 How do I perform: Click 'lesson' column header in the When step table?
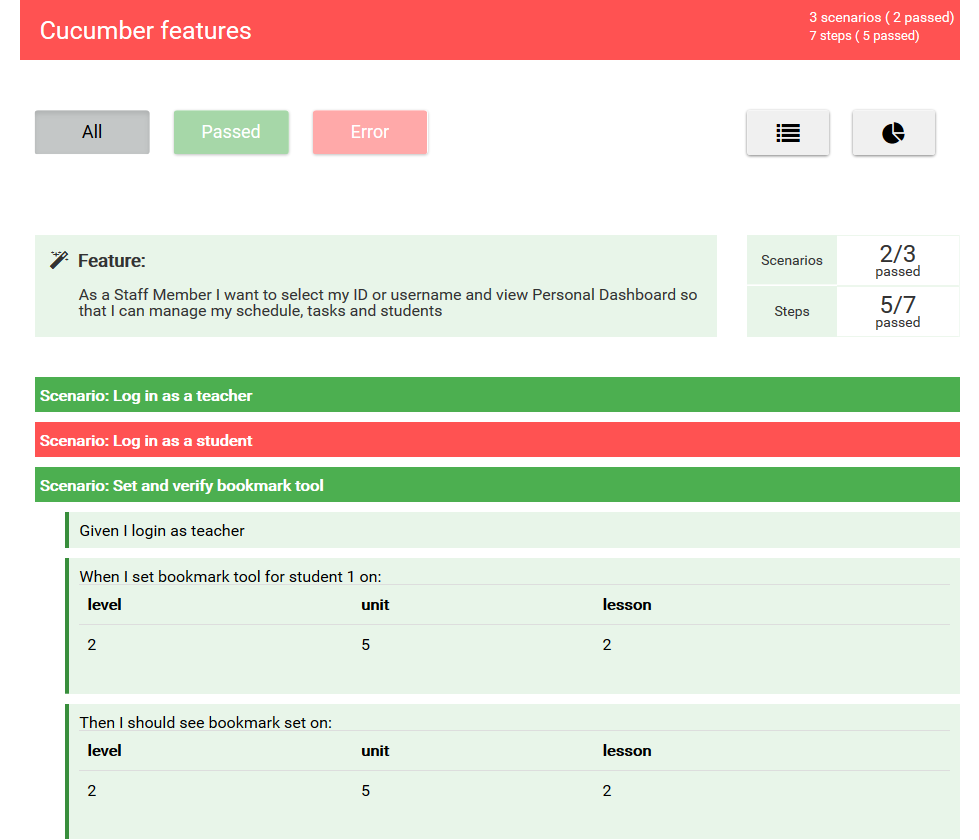[627, 604]
